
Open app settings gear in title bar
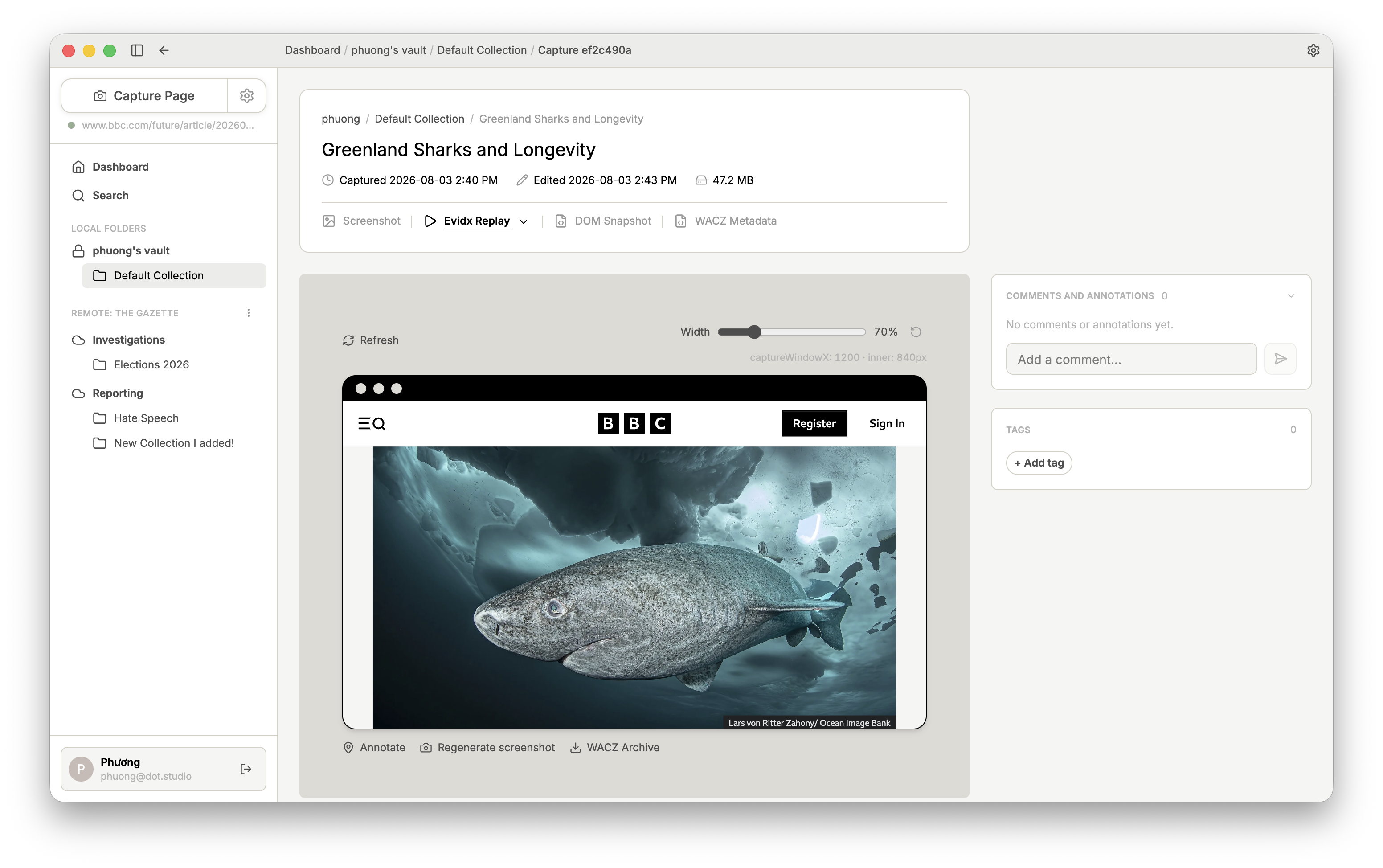(1313, 50)
